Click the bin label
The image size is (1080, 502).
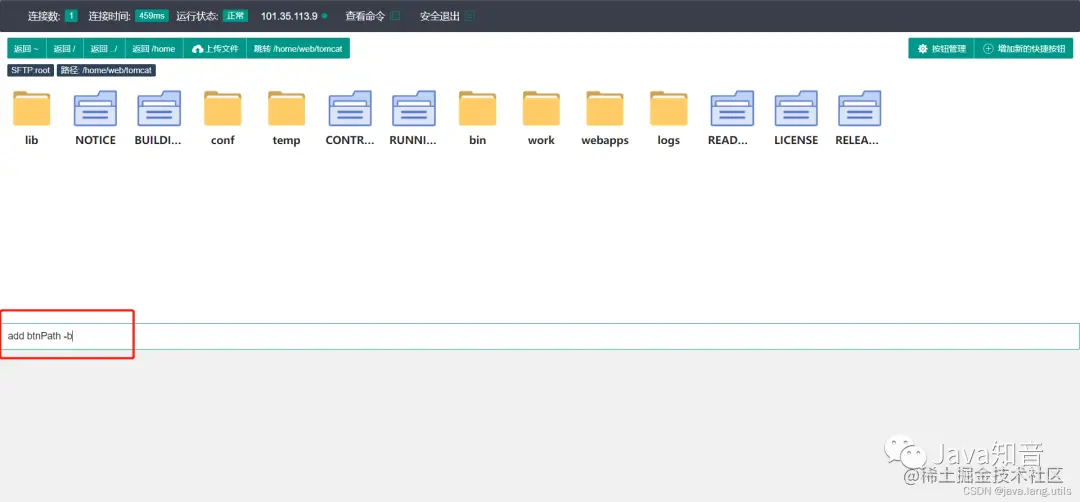tap(477, 140)
